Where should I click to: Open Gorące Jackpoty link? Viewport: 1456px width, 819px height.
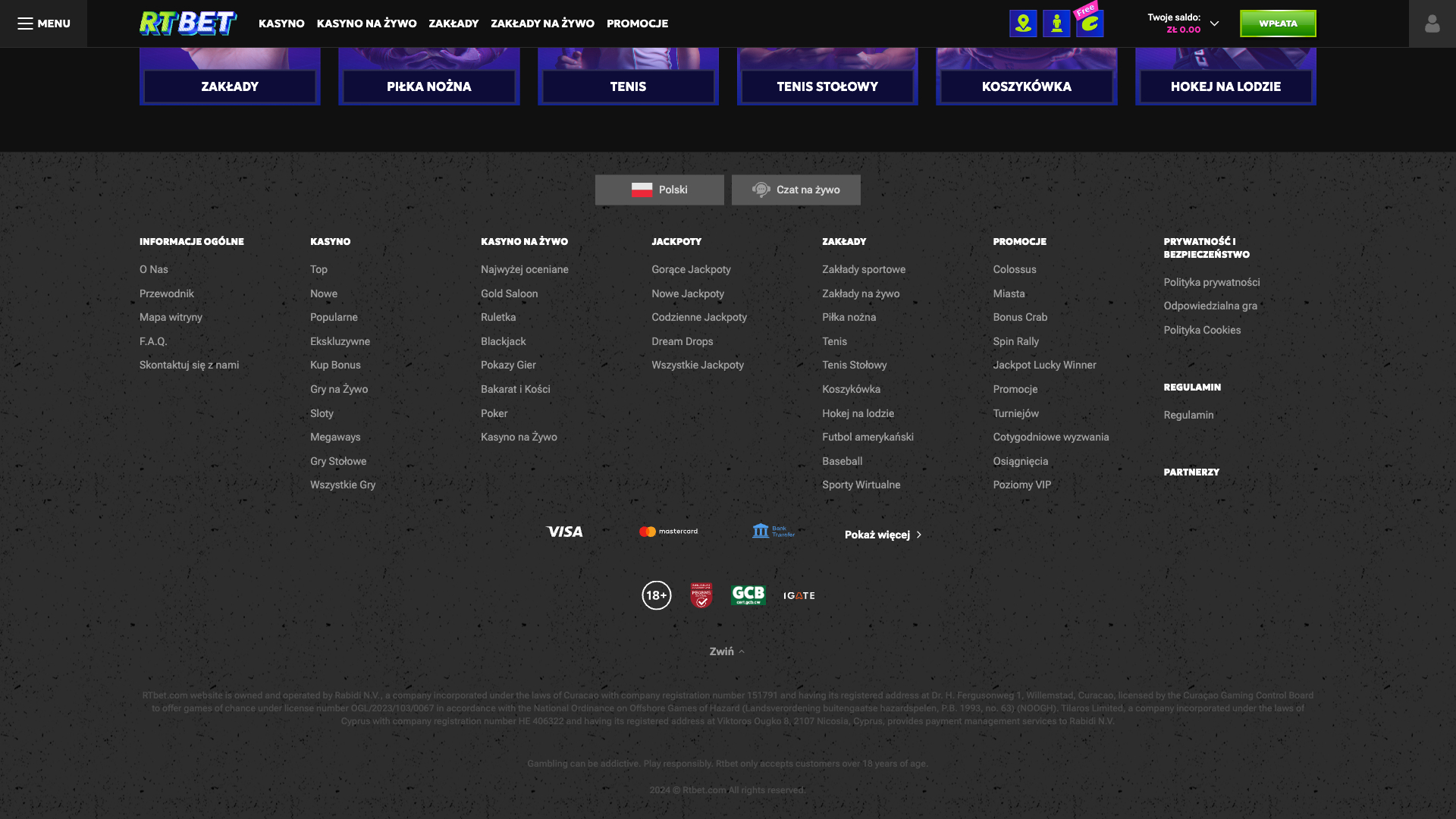point(691,269)
